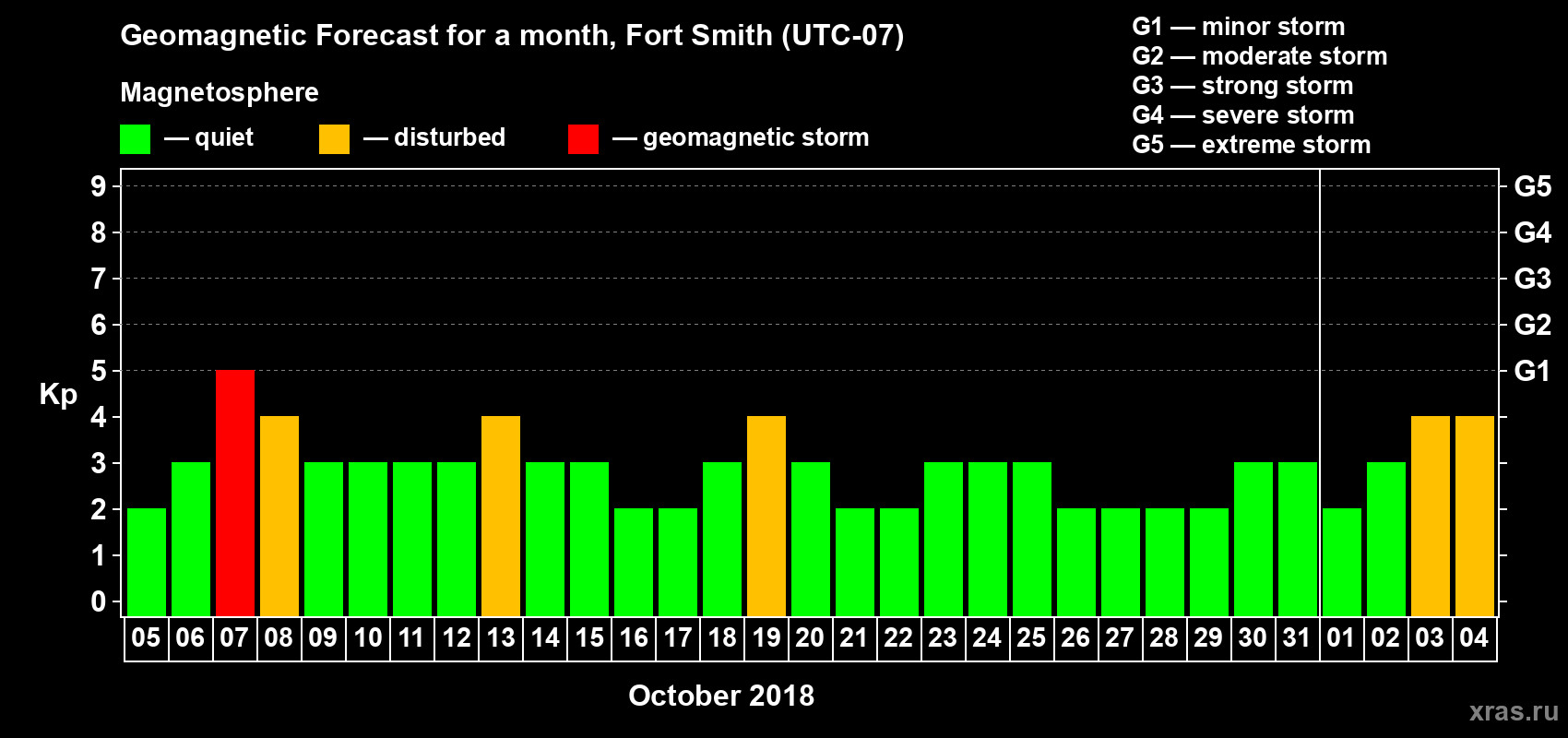Click the G1 right-axis label
The image size is (1568, 738).
click(x=1533, y=371)
